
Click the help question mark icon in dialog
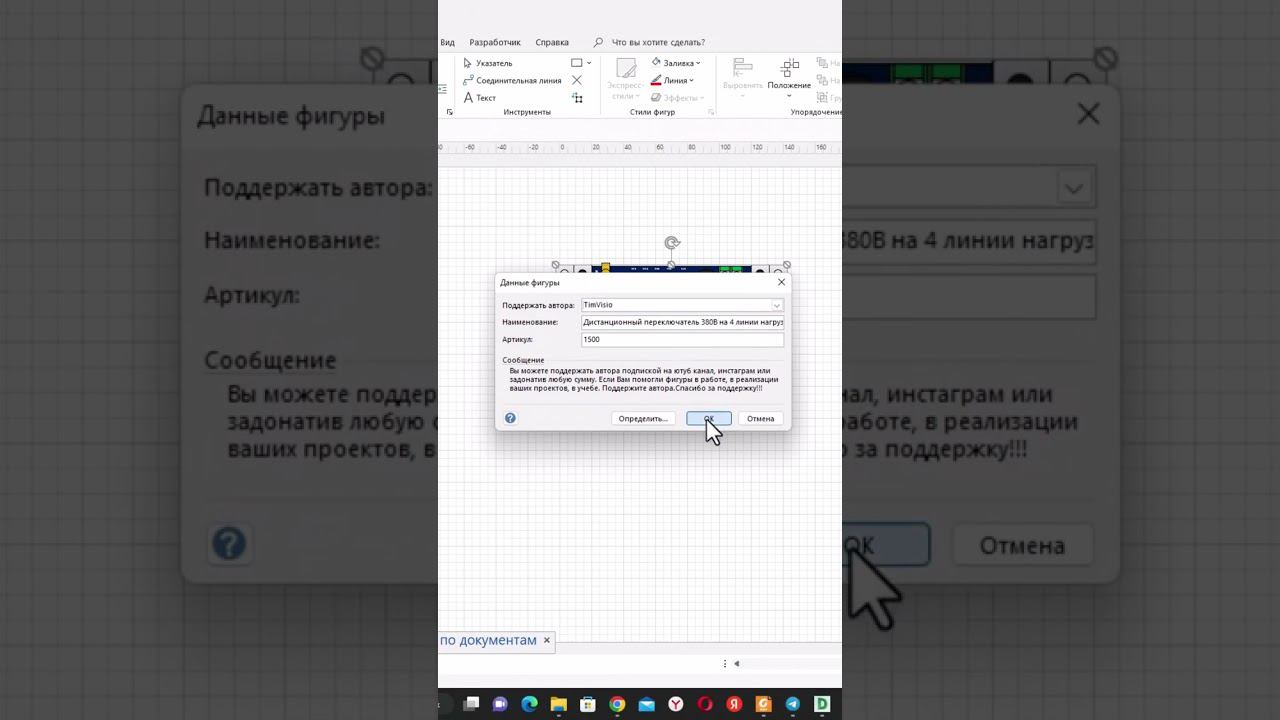tap(510, 418)
